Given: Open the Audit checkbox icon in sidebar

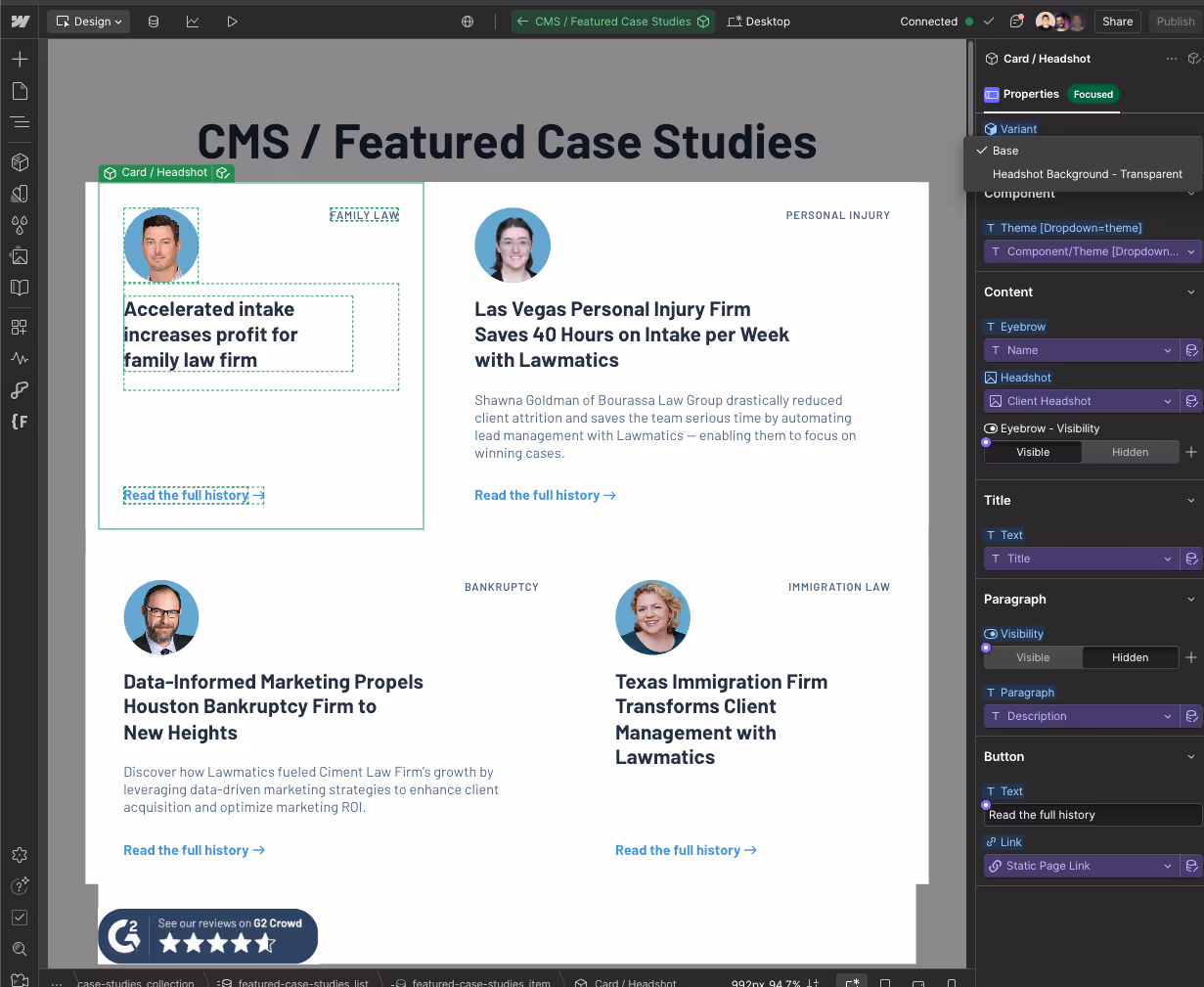Looking at the screenshot, I should tap(20, 918).
